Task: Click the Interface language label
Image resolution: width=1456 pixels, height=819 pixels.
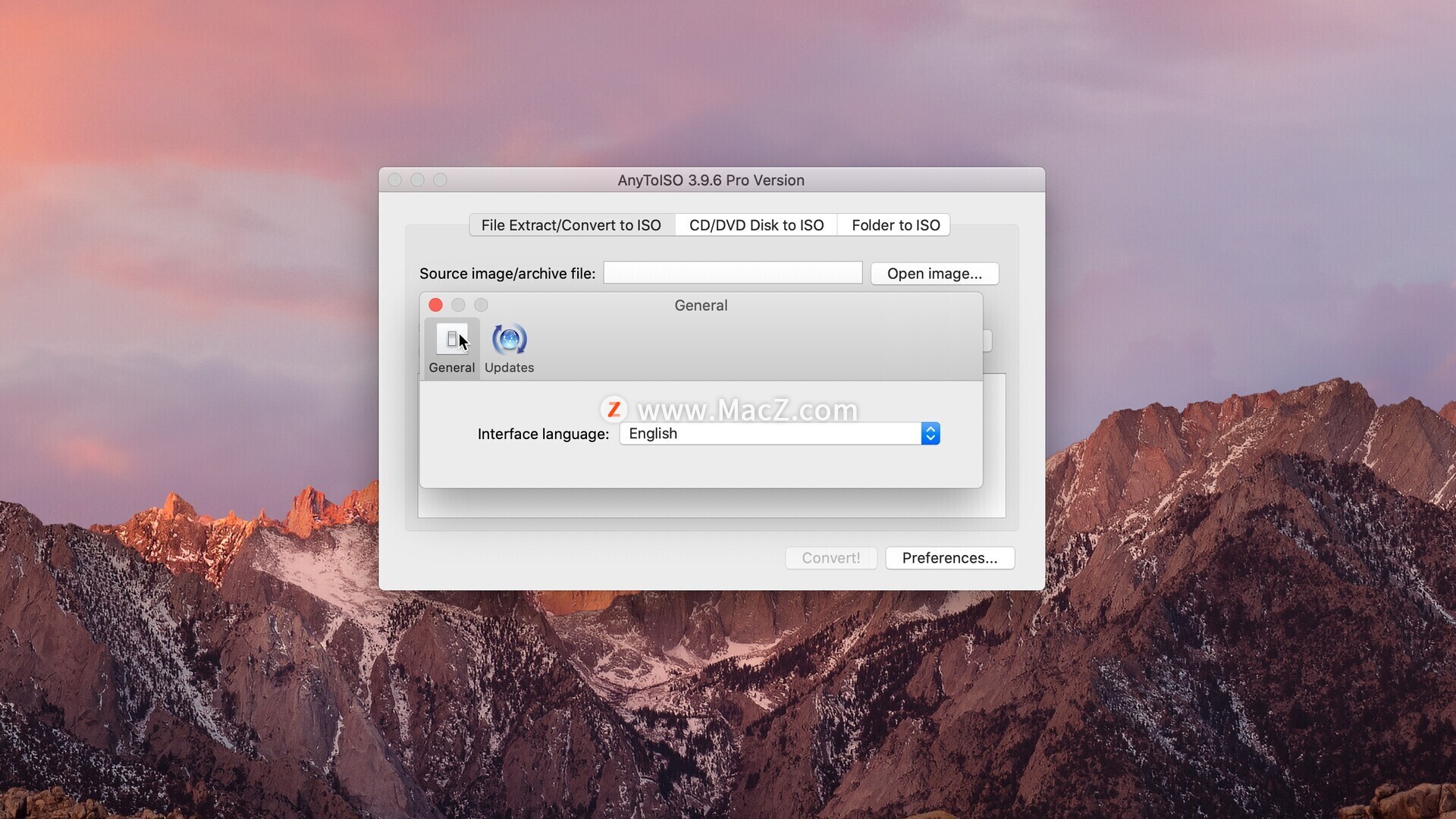Action: pos(543,434)
